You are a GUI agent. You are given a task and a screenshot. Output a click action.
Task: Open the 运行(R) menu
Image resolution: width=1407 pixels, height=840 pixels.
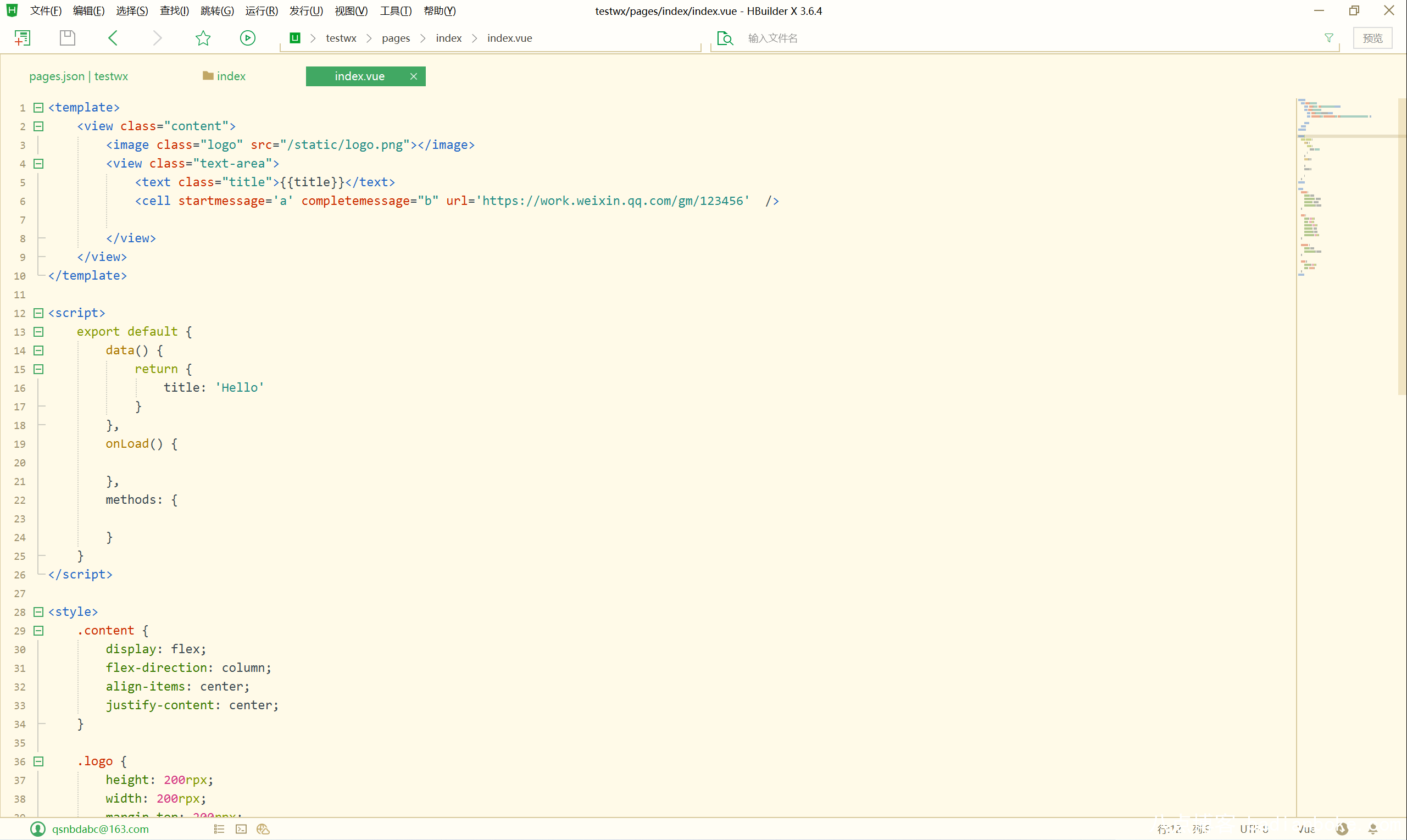tap(262, 11)
